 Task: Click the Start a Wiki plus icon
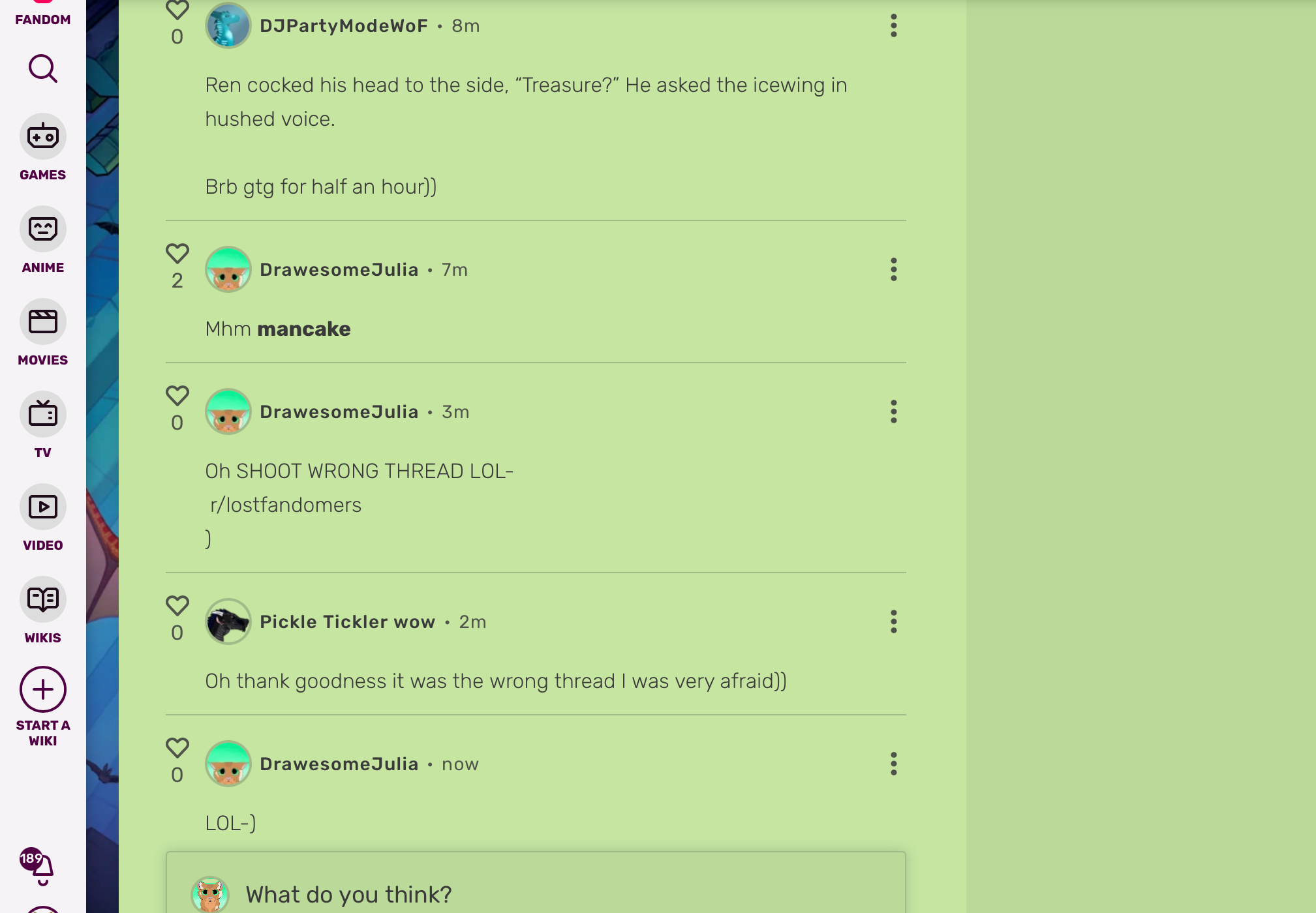[43, 689]
